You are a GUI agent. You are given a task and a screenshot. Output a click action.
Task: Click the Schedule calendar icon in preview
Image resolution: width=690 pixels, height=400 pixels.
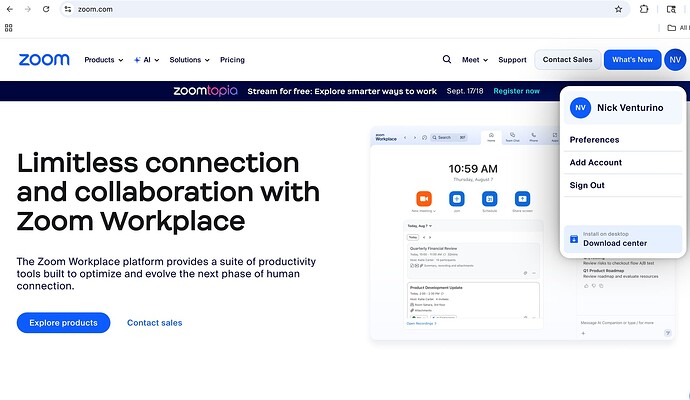[x=489, y=199]
